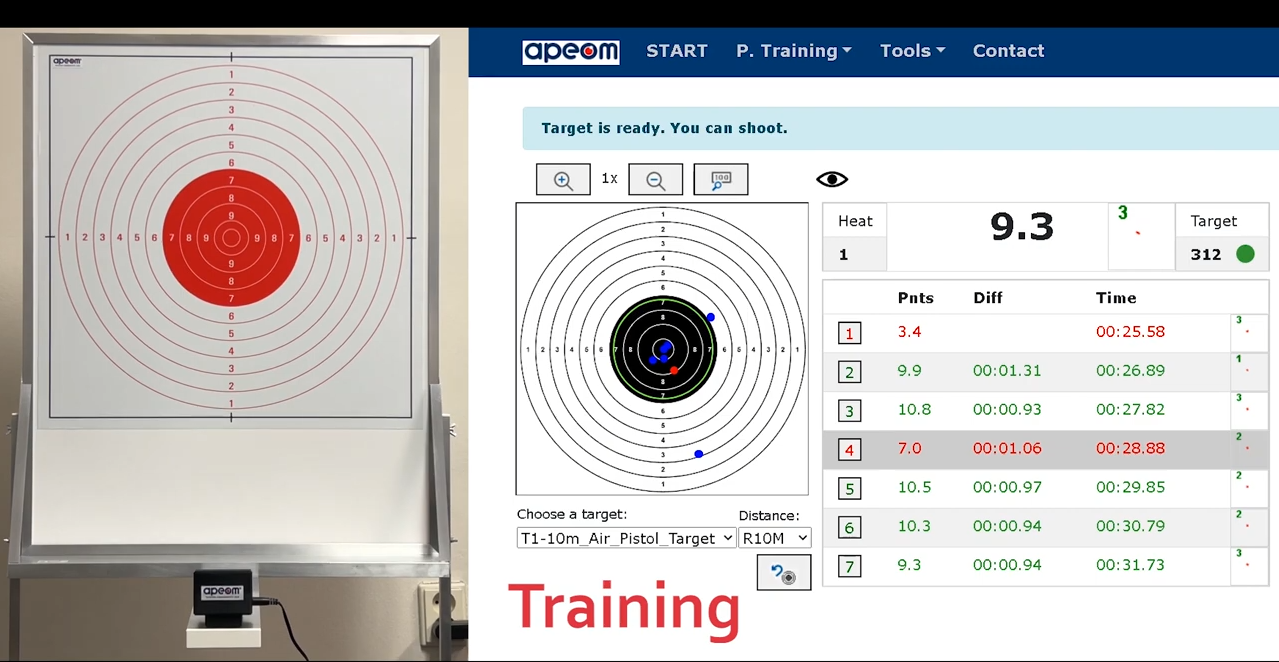Go to the Contact page
The image size is (1279, 662).
pos(1008,51)
